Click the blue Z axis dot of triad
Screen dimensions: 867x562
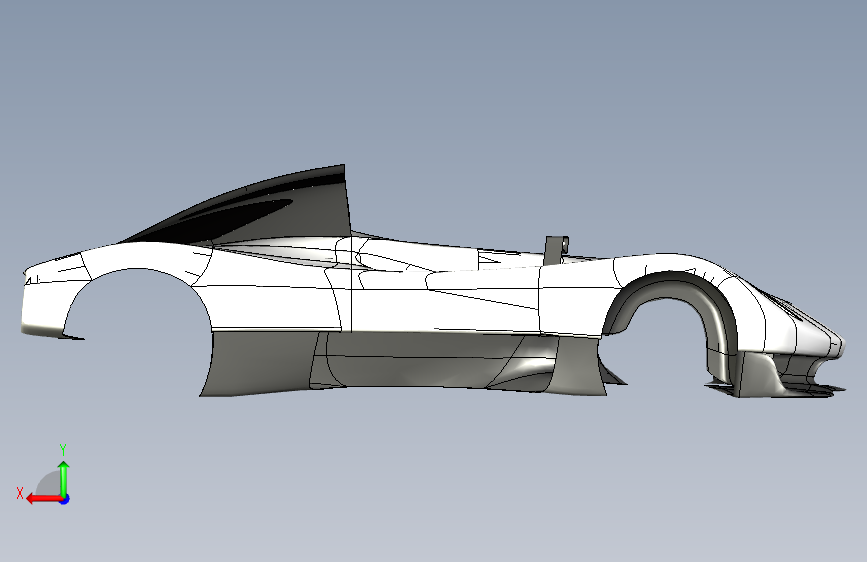tap(65, 499)
